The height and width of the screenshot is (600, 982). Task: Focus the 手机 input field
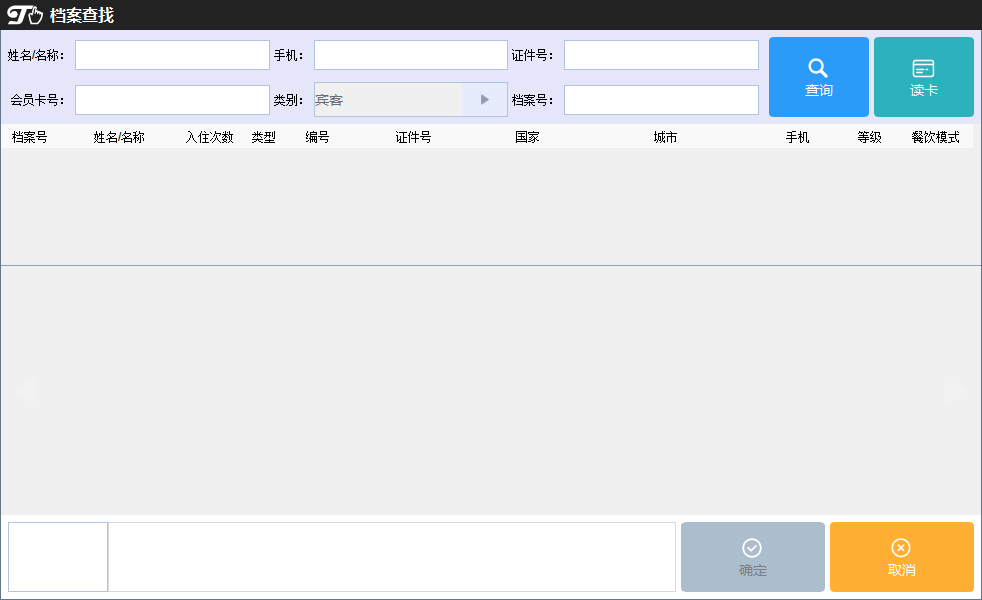[411, 55]
